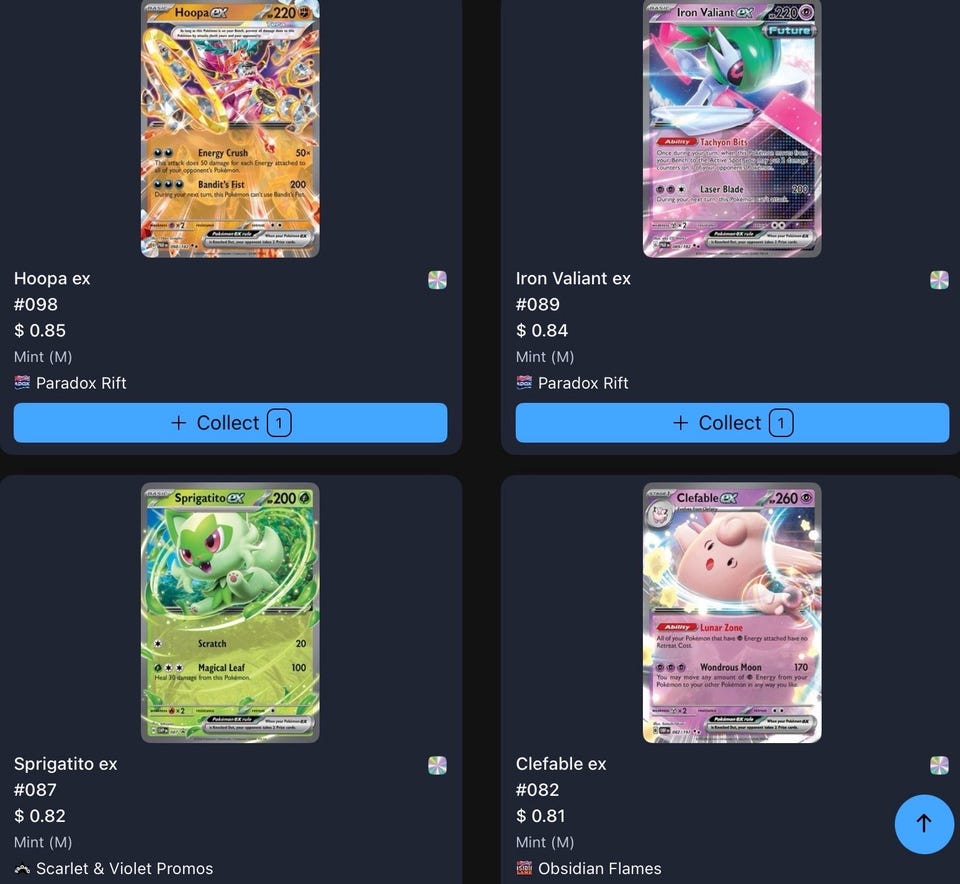Tap the holo foil icon beside Clefable ex
This screenshot has width=960, height=884.
[x=939, y=765]
